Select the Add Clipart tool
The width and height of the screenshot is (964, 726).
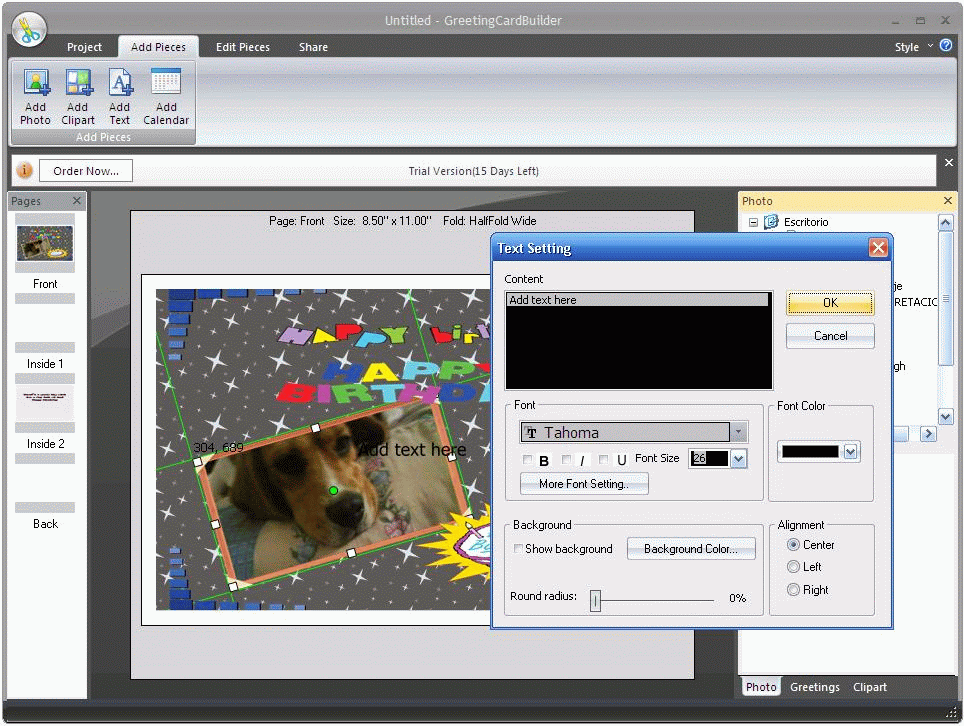77,97
